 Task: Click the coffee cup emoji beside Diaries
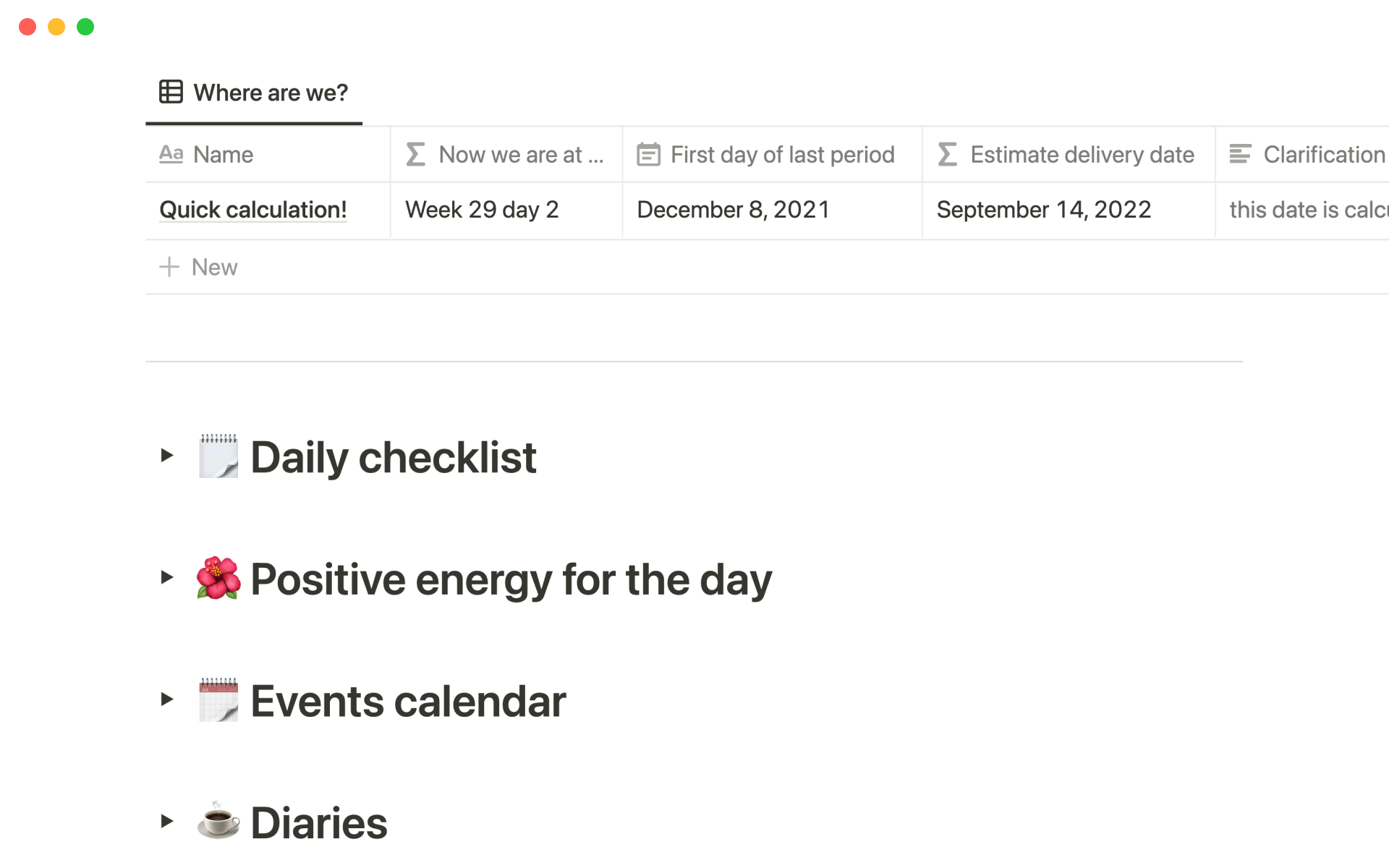point(218,821)
